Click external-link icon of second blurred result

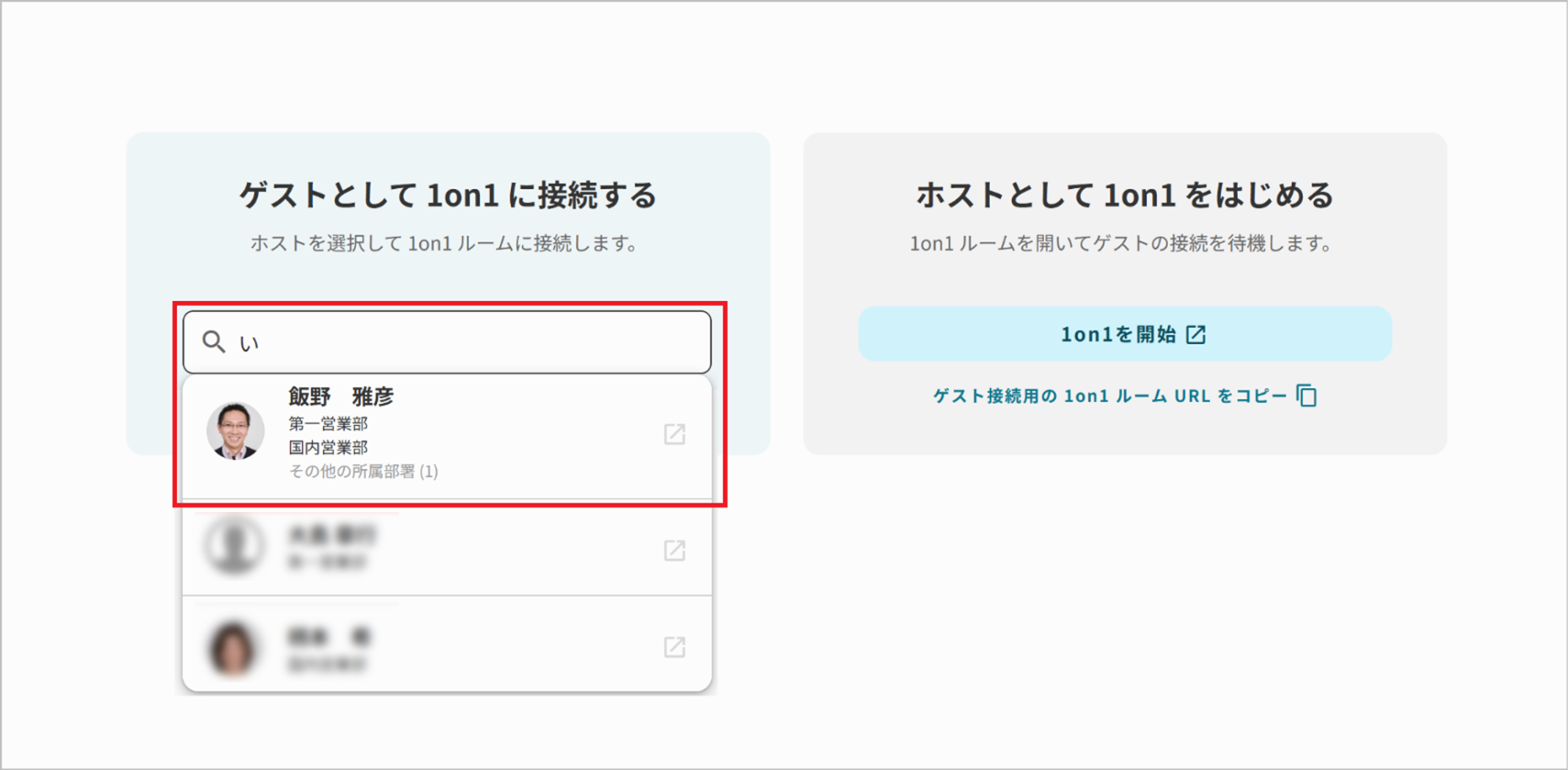(x=674, y=550)
